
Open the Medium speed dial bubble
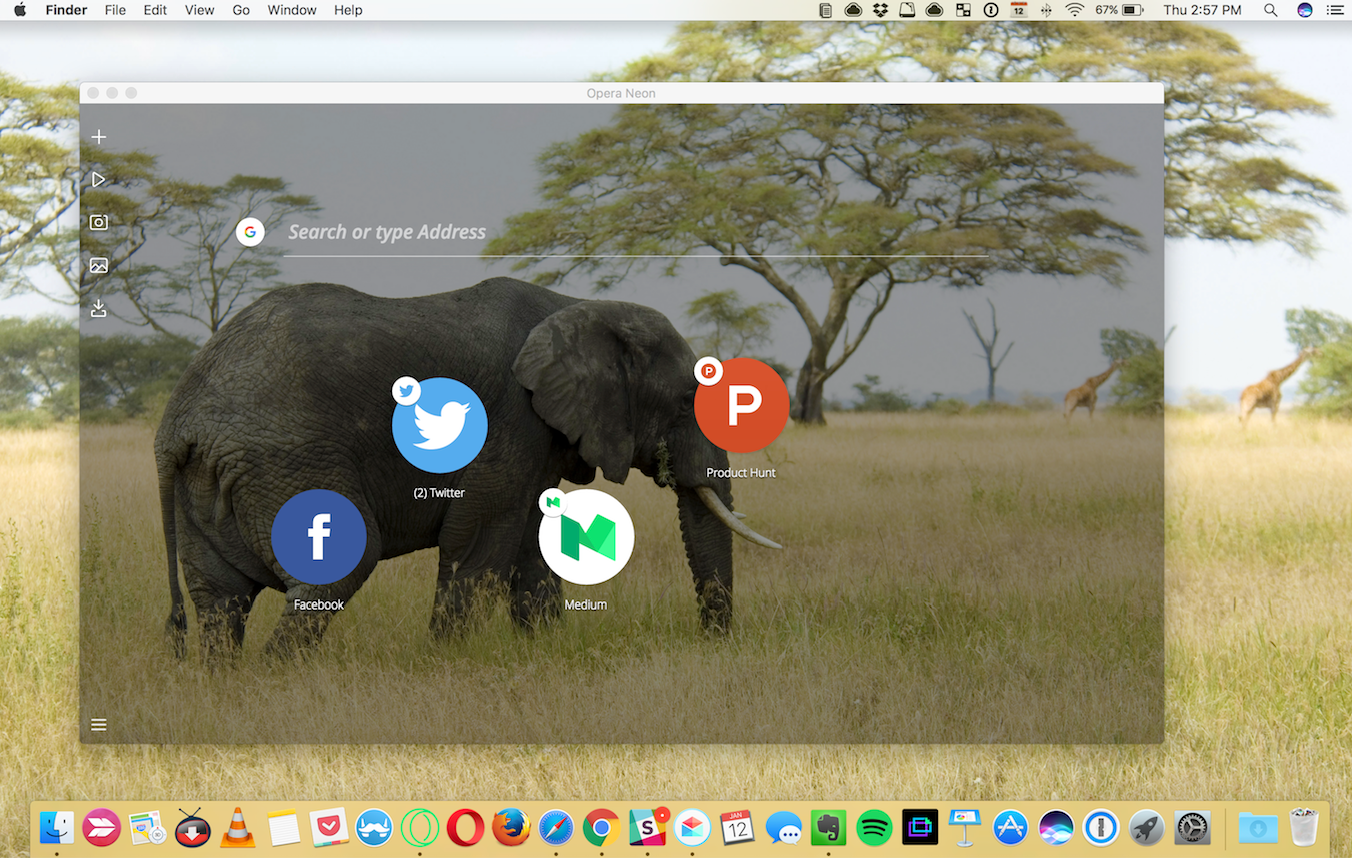coord(586,537)
